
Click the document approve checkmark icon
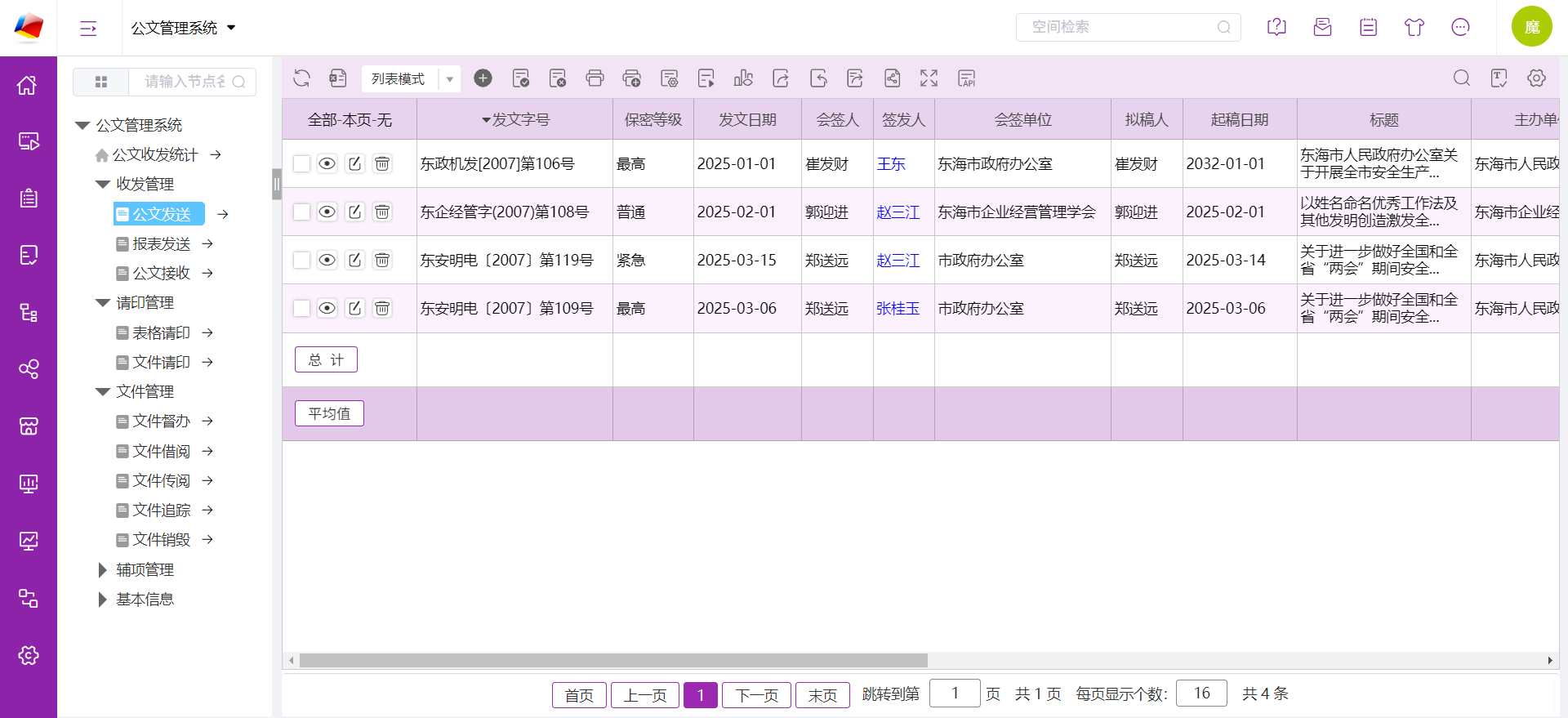point(521,78)
